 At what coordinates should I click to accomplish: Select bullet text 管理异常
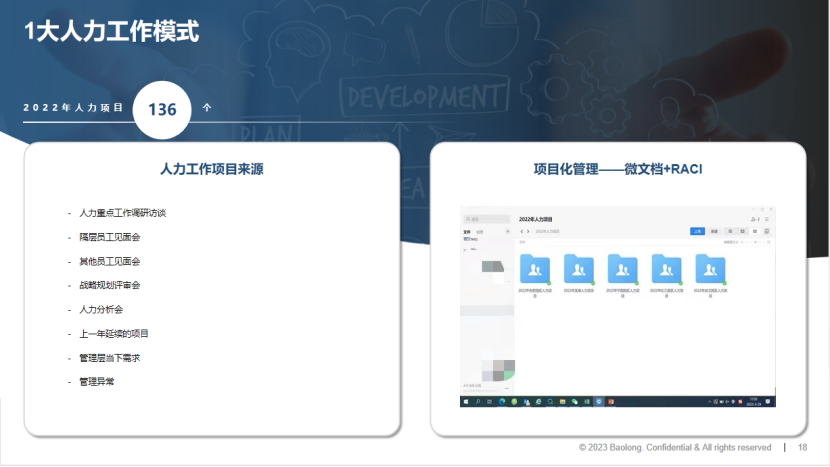coord(96,382)
